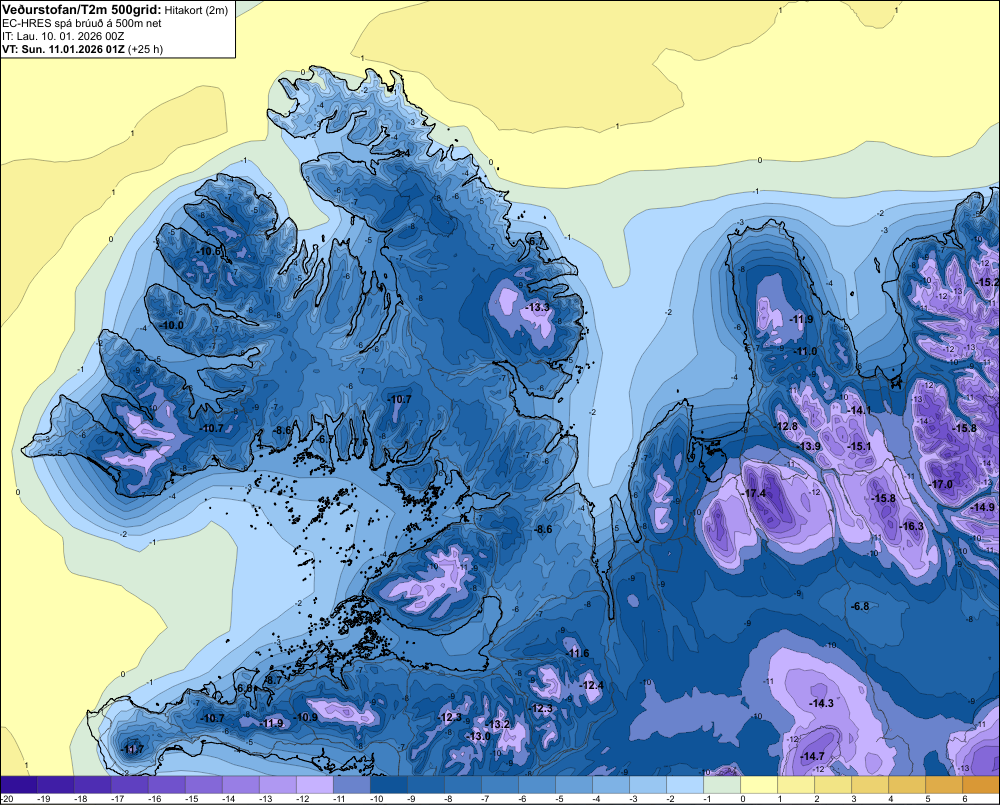Select the legend swatch labeled -7
The image size is (1000, 805).
click(500, 785)
